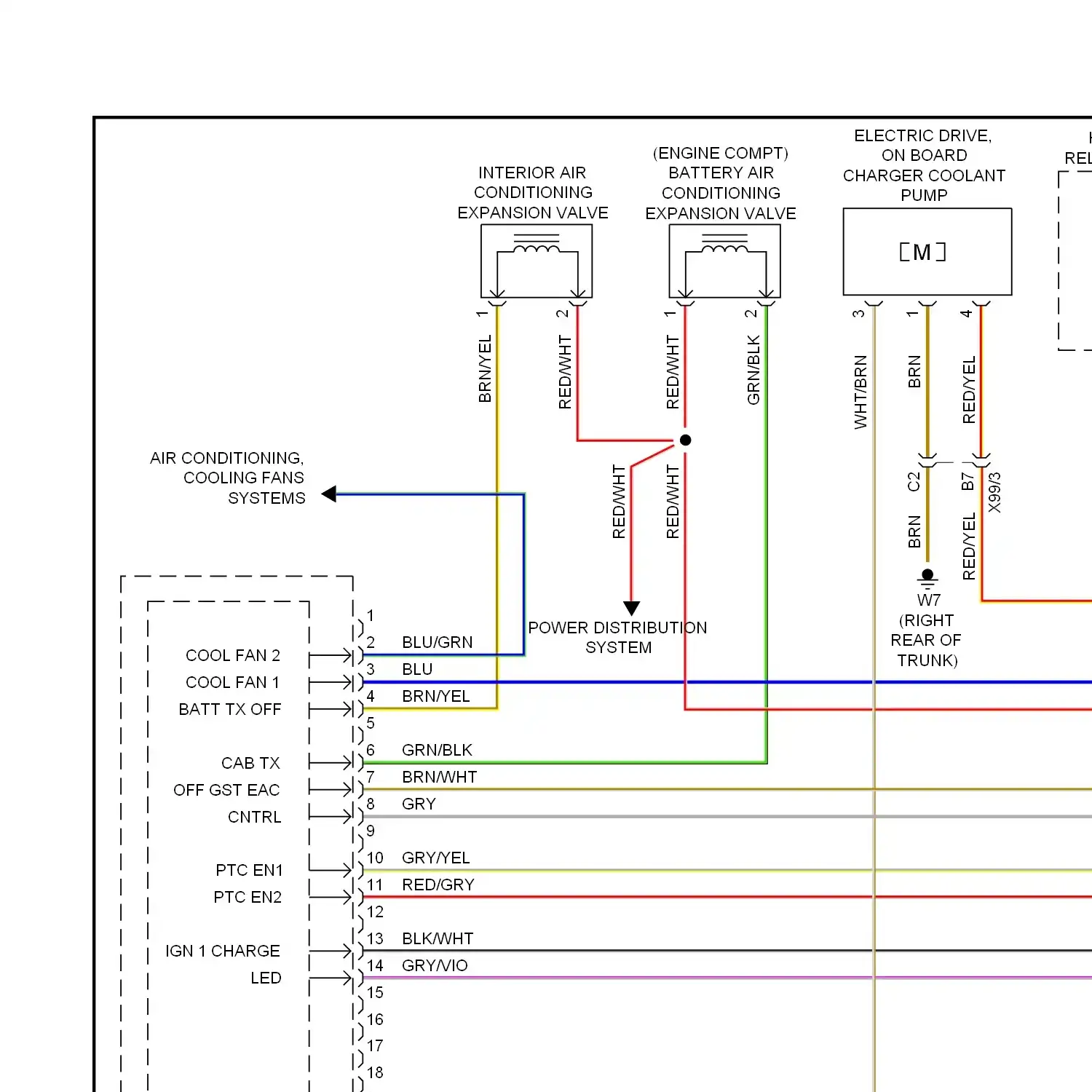Click the black arrowhead above POWER DISTRIBUTION SYSTEM
The image size is (1092, 1092).
click(x=632, y=608)
